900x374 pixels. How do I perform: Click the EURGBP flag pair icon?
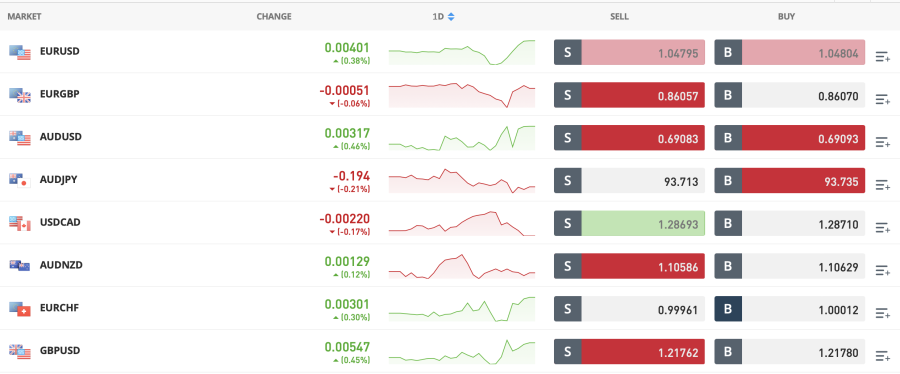pos(20,95)
